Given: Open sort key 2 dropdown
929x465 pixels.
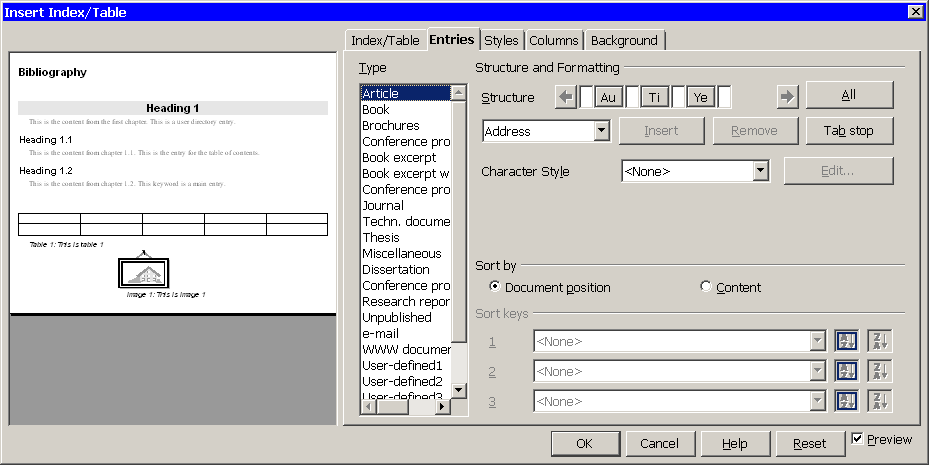Looking at the screenshot, I should tap(818, 371).
